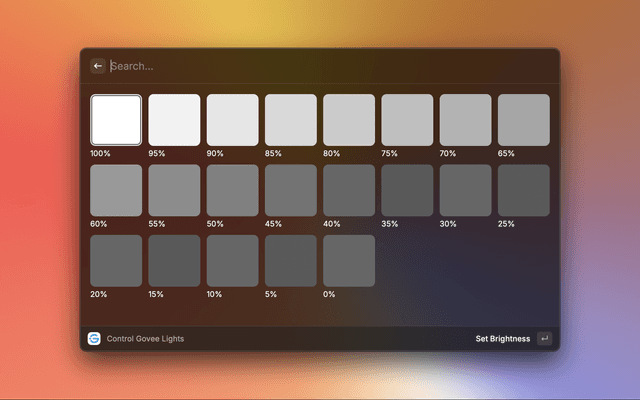
Task: Select the 60% brightness tile
Action: point(116,190)
